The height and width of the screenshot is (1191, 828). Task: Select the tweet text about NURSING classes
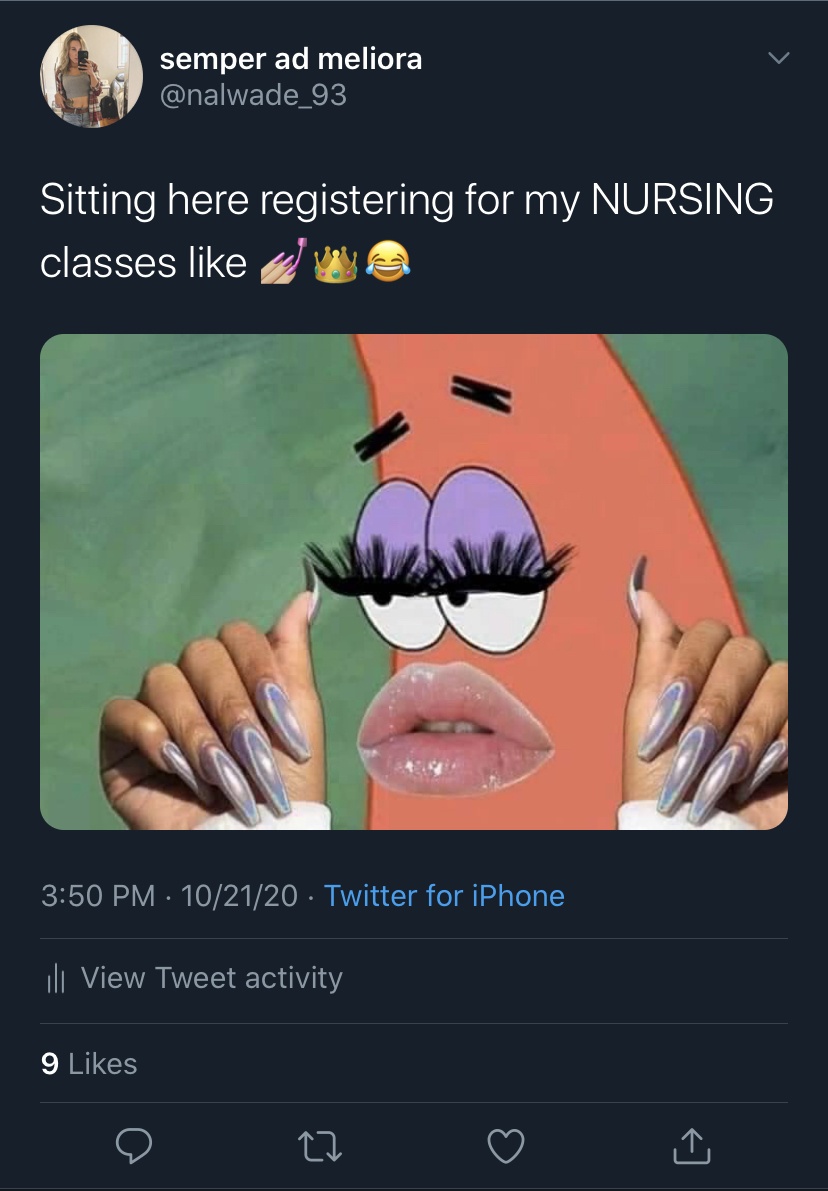point(406,232)
